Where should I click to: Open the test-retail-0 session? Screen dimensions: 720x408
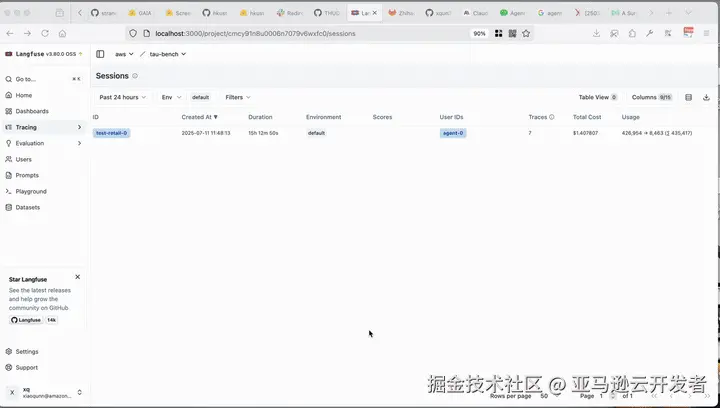pos(112,133)
